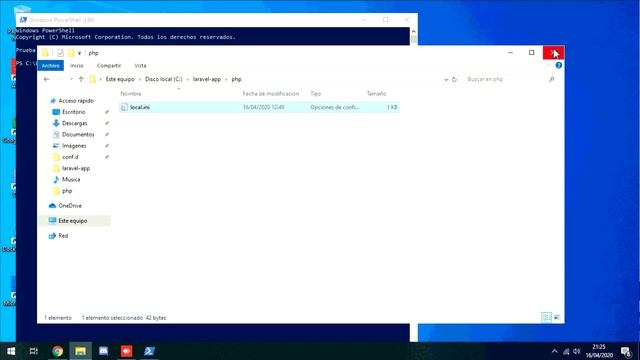
Task: Click 'Disco local (C:)' breadcrumb
Action: [164, 79]
